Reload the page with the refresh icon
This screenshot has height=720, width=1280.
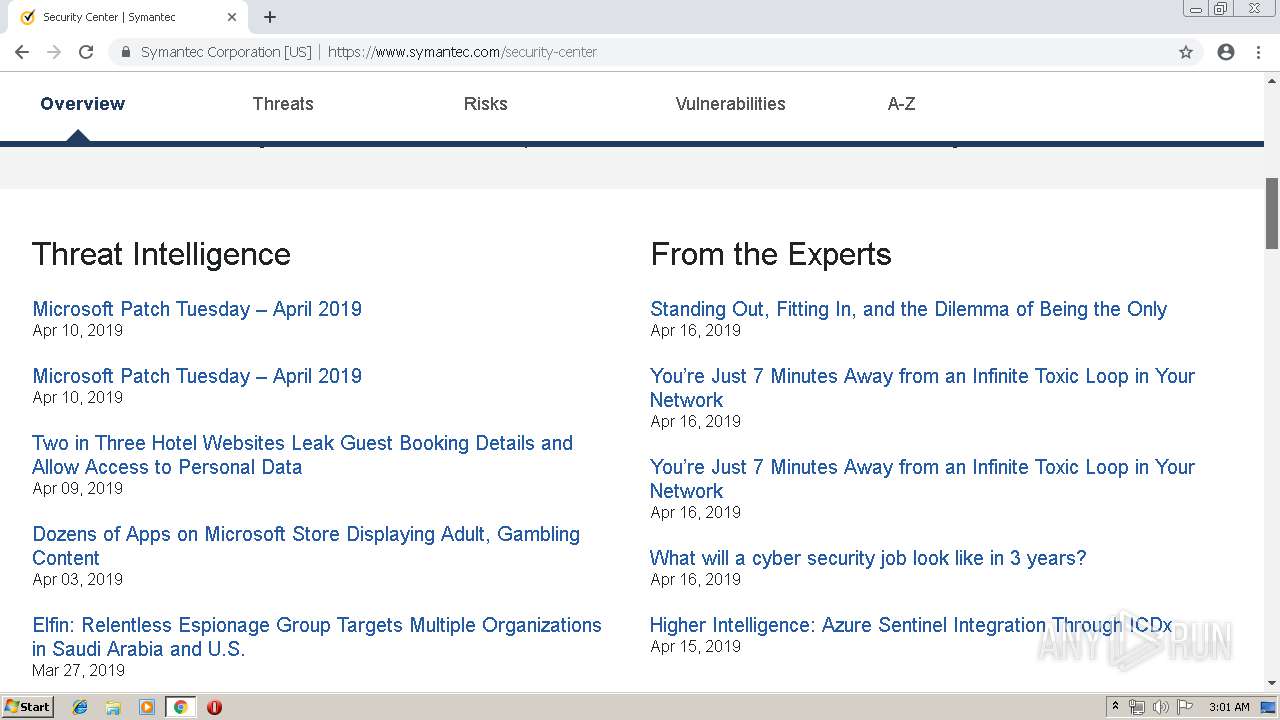tap(86, 52)
